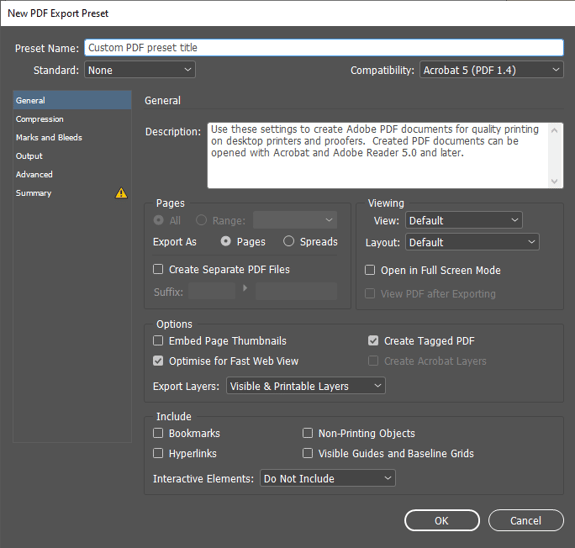Screen dimensions: 575x548
Task: Click the description scrollbar down arrow
Action: [x=554, y=181]
